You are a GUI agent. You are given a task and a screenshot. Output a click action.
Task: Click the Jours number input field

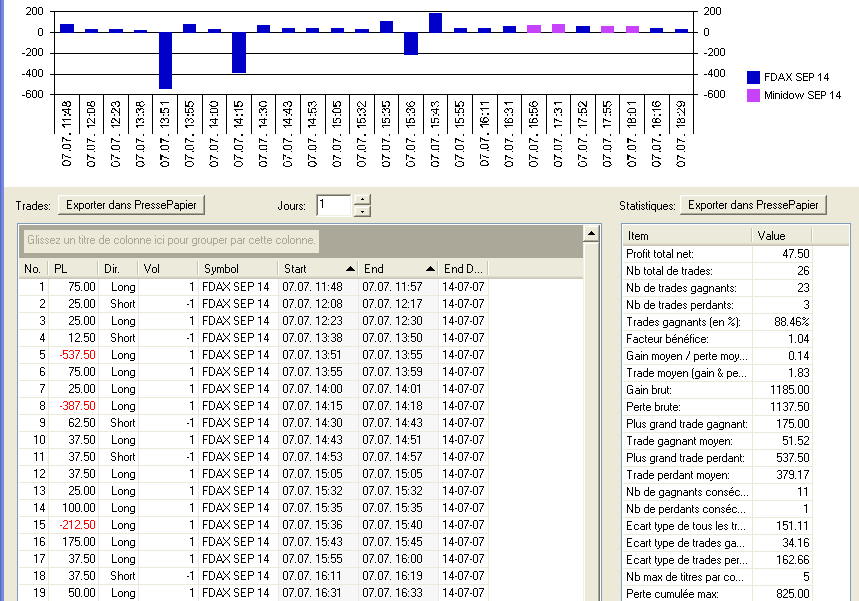coord(333,205)
